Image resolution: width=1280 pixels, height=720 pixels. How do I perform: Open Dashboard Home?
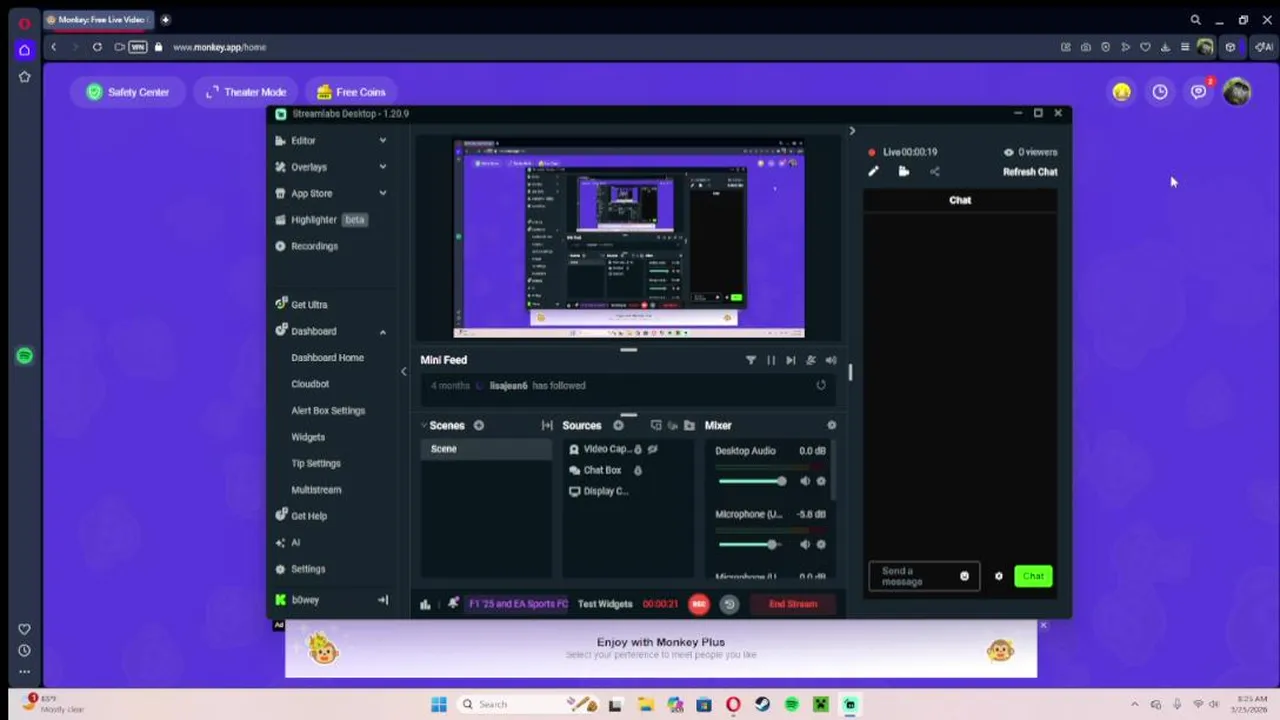(327, 358)
